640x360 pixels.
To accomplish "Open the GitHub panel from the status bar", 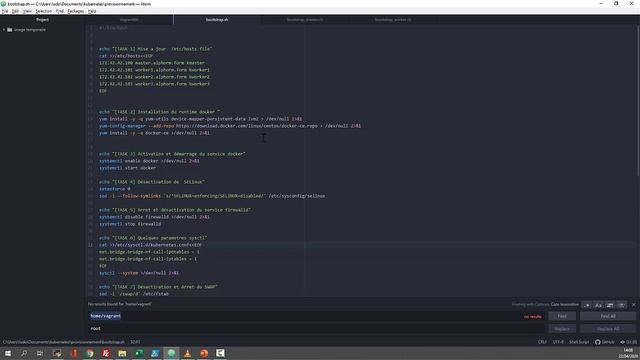I will tap(604, 342).
